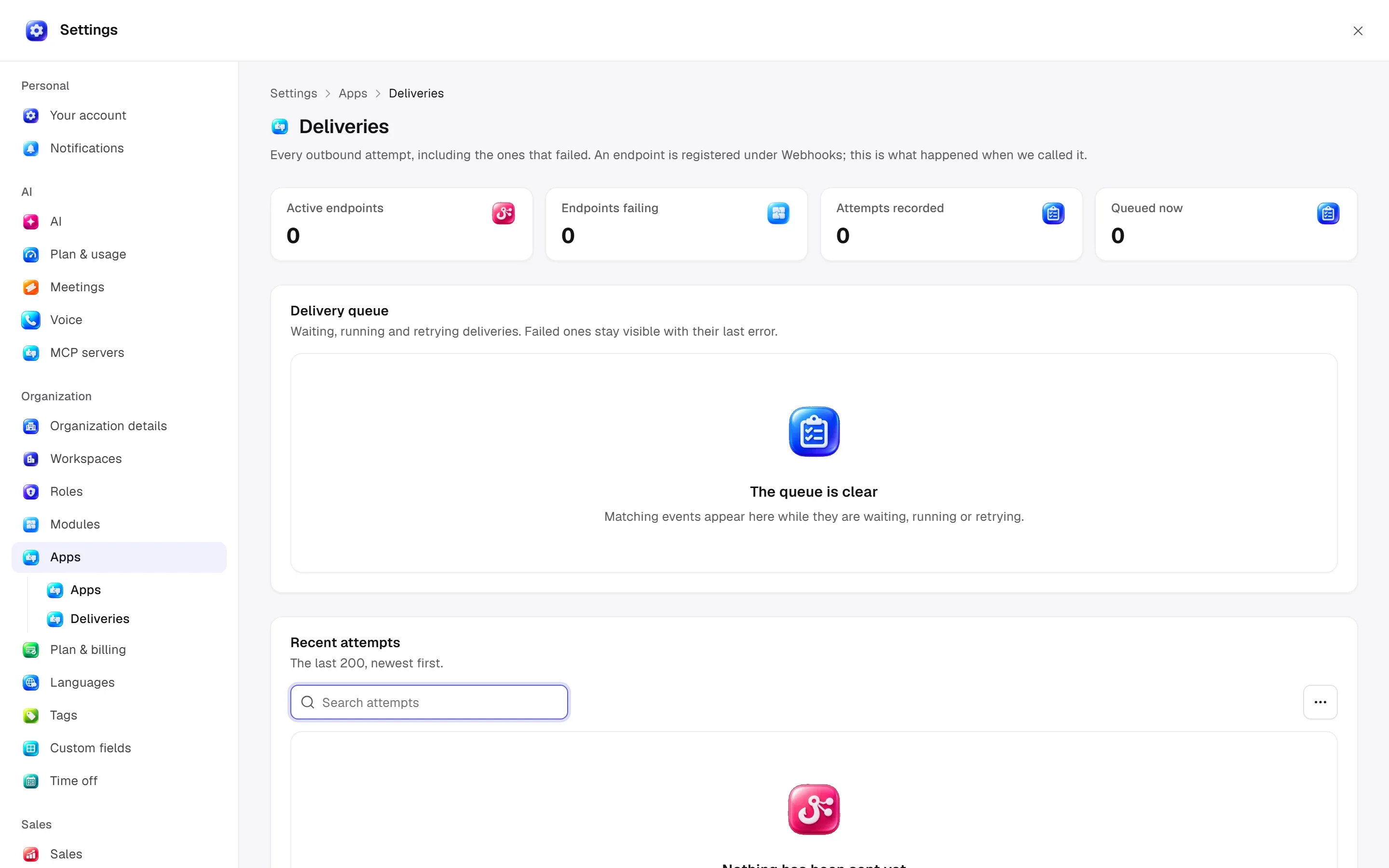Select the Meetings icon in sidebar
The image size is (1389, 868).
tap(31, 287)
